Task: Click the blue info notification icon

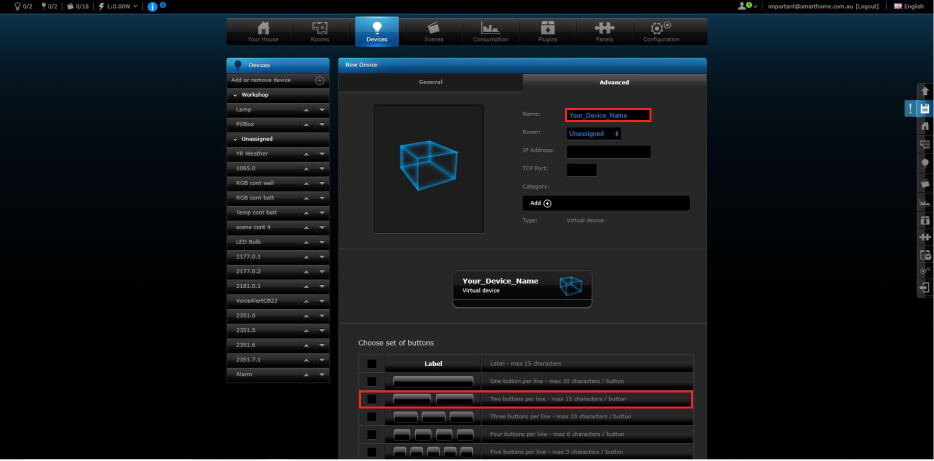Action: [152, 7]
